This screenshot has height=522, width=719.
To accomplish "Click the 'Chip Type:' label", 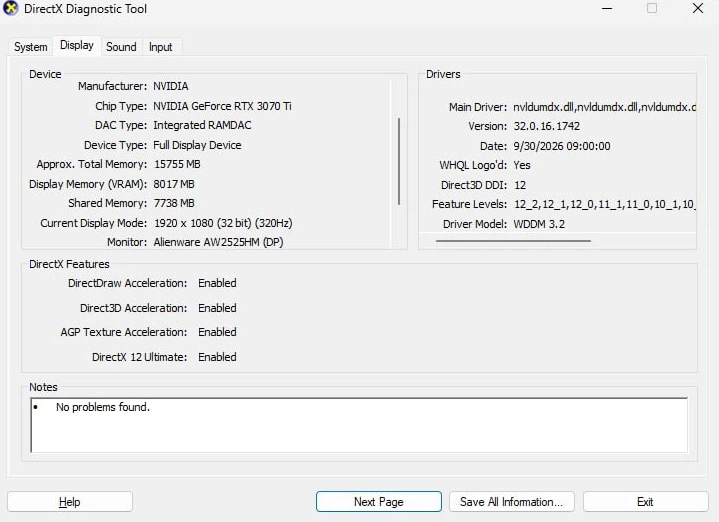I will [121, 106].
